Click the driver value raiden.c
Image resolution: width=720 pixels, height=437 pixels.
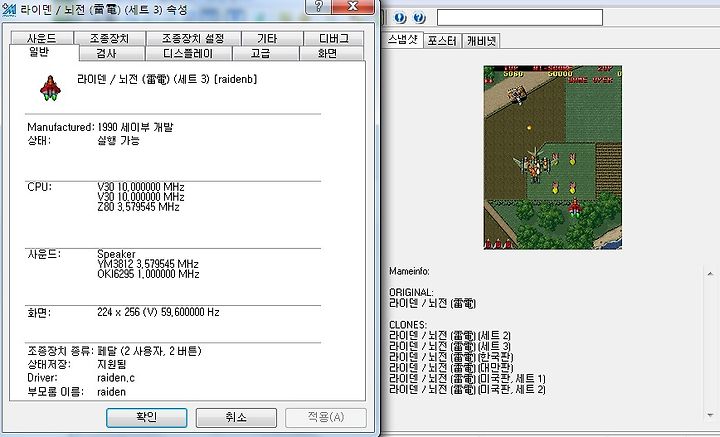click(116, 378)
